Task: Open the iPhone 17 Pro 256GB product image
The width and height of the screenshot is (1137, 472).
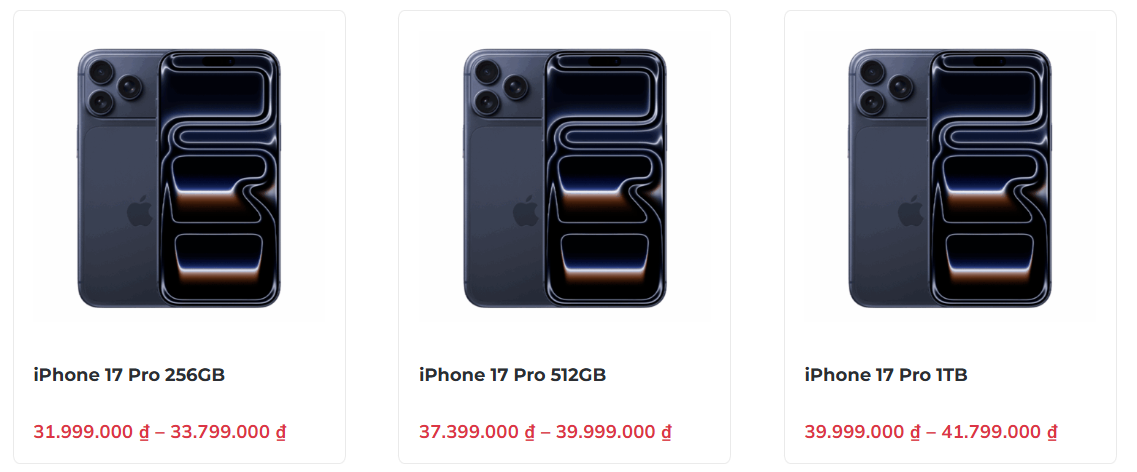Action: (179, 178)
